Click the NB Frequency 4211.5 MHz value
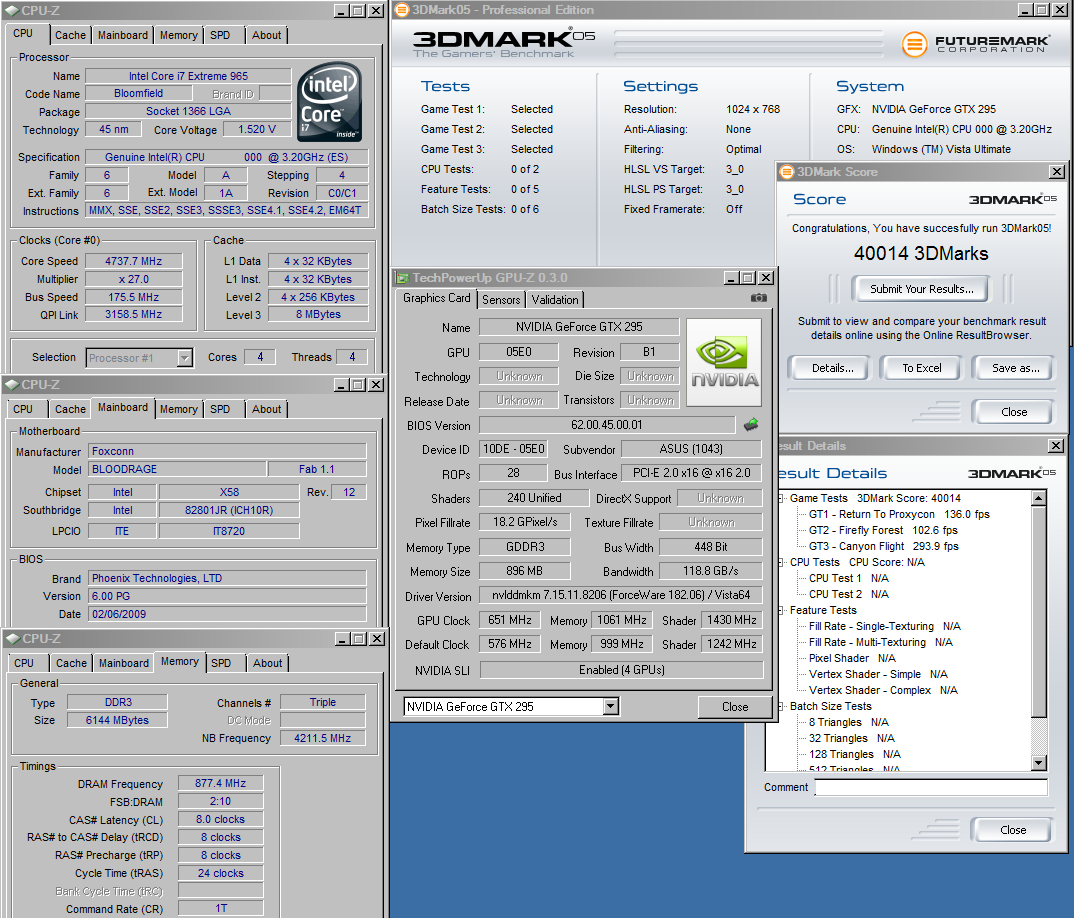The image size is (1074, 918). click(323, 738)
